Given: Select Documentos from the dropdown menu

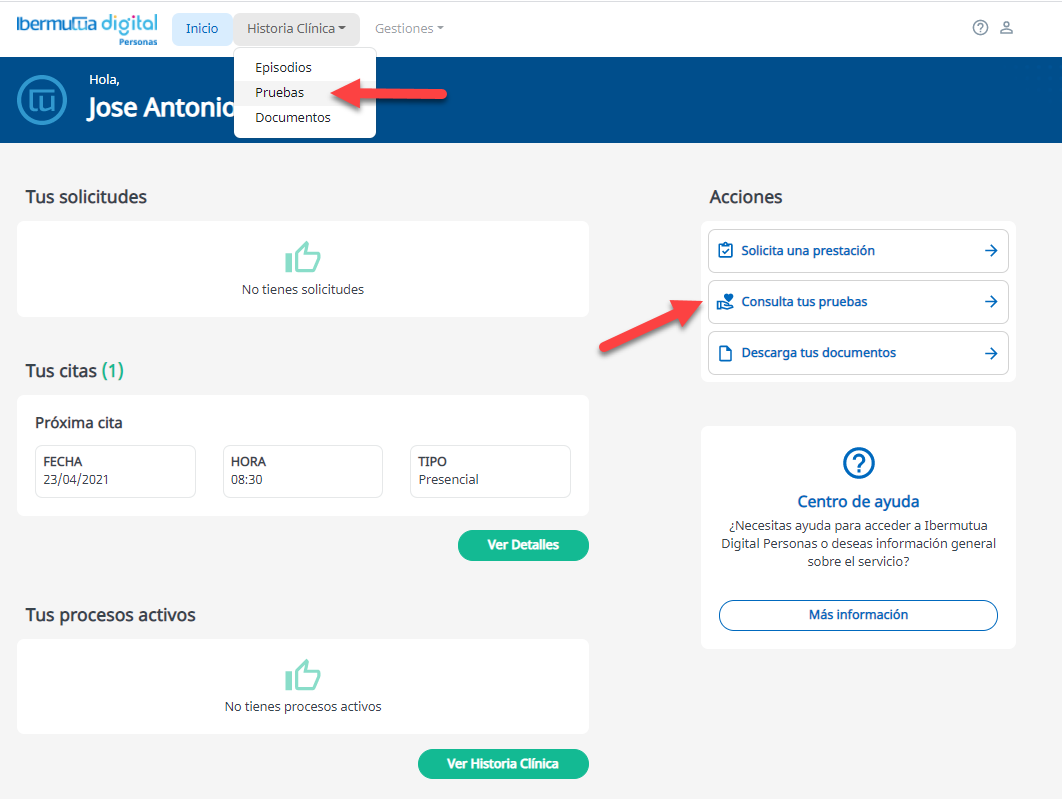Looking at the screenshot, I should [x=292, y=118].
